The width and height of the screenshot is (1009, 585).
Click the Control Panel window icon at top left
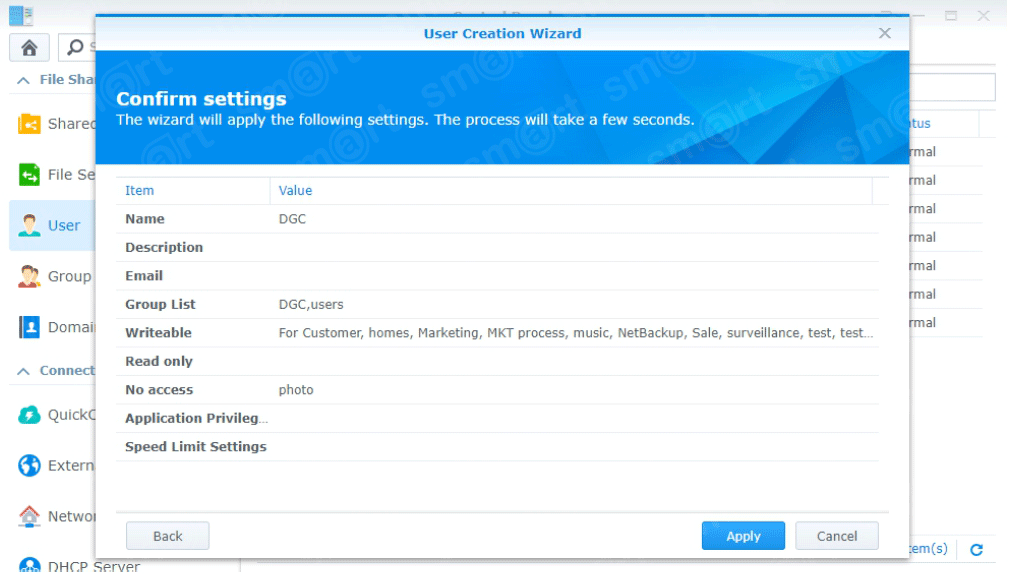[x=21, y=15]
